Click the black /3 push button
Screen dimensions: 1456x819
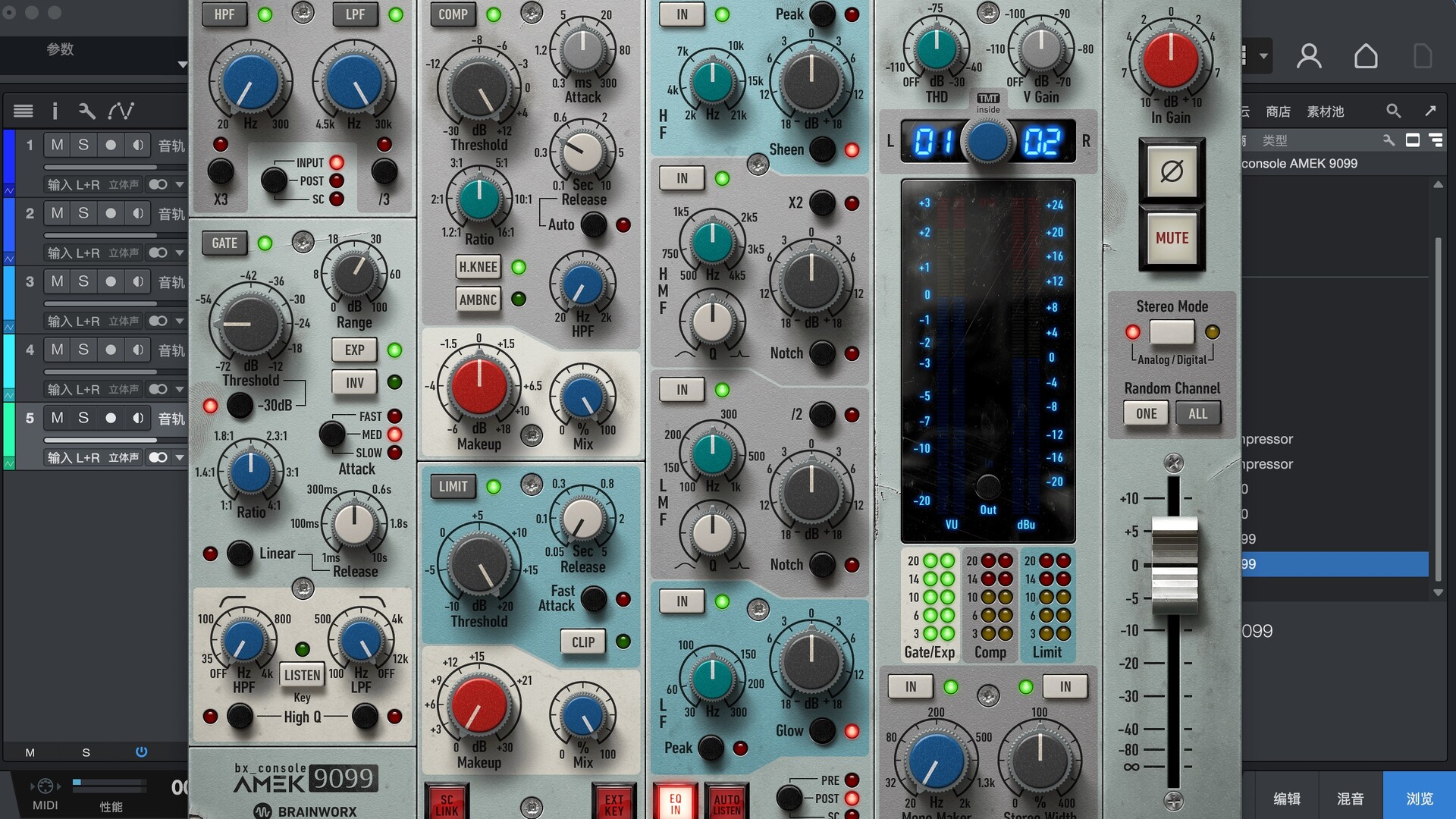(x=384, y=172)
